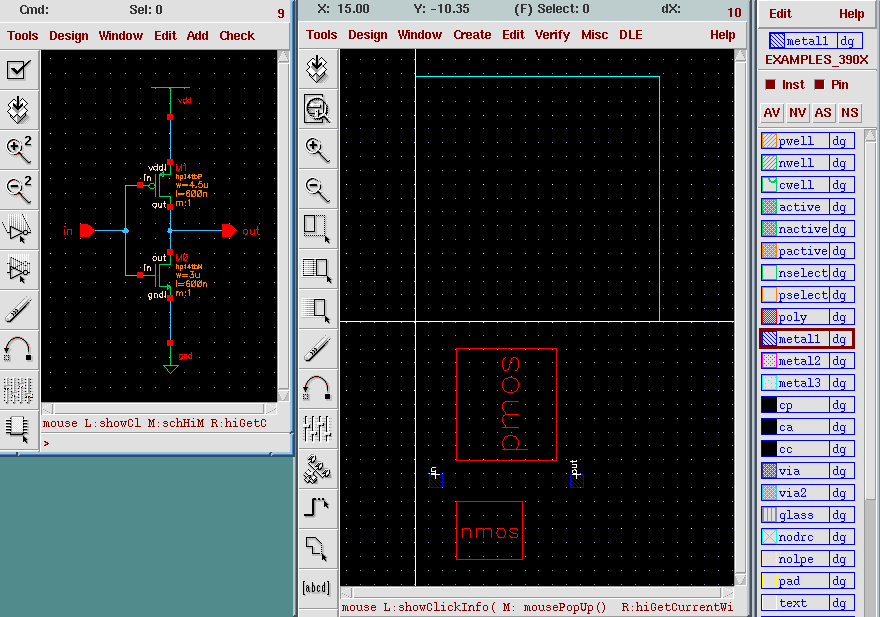Viewport: 880px width, 617px height.
Task: Toggle the Inst checkbox in layer window
Action: click(771, 85)
